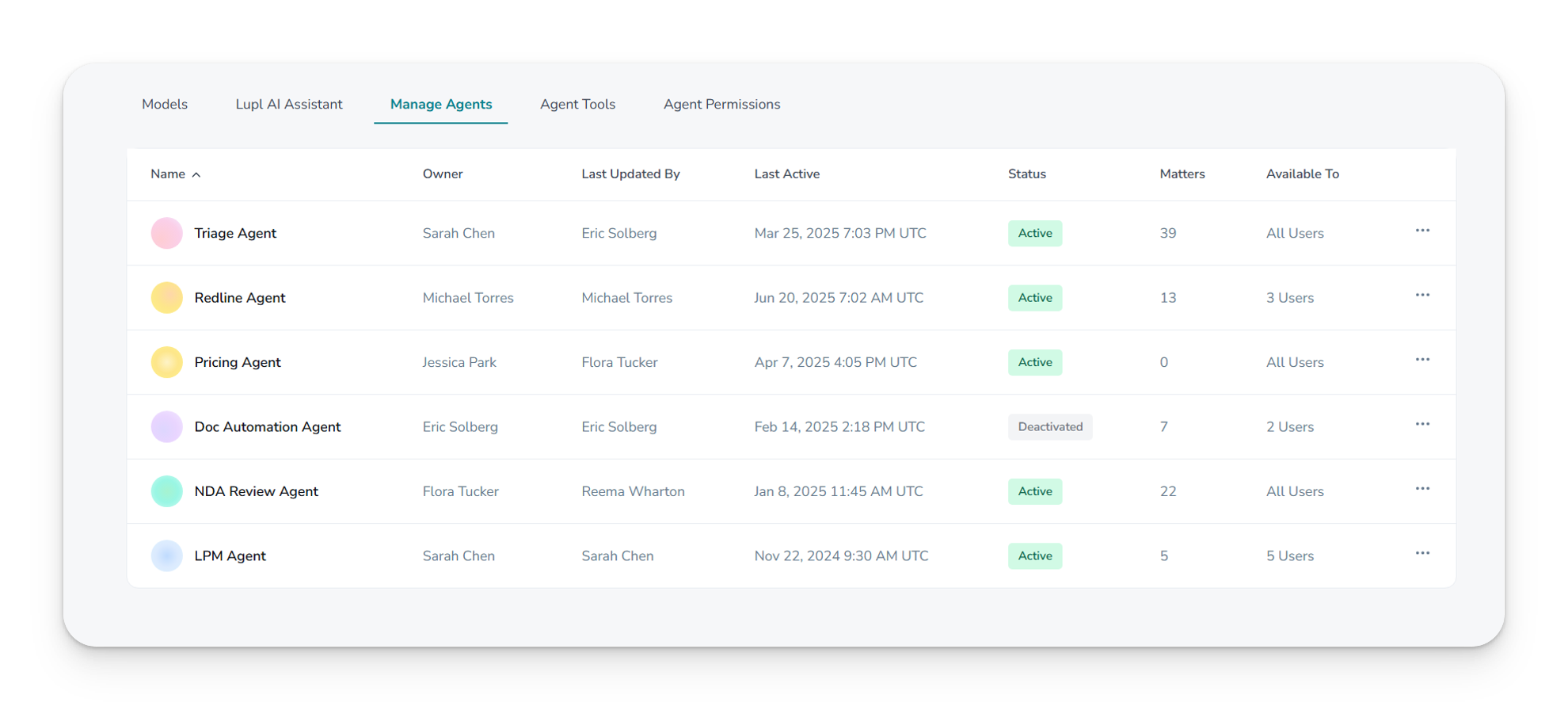Open the Agent Permissions tab
This screenshot has width=1568, height=710.
click(721, 105)
